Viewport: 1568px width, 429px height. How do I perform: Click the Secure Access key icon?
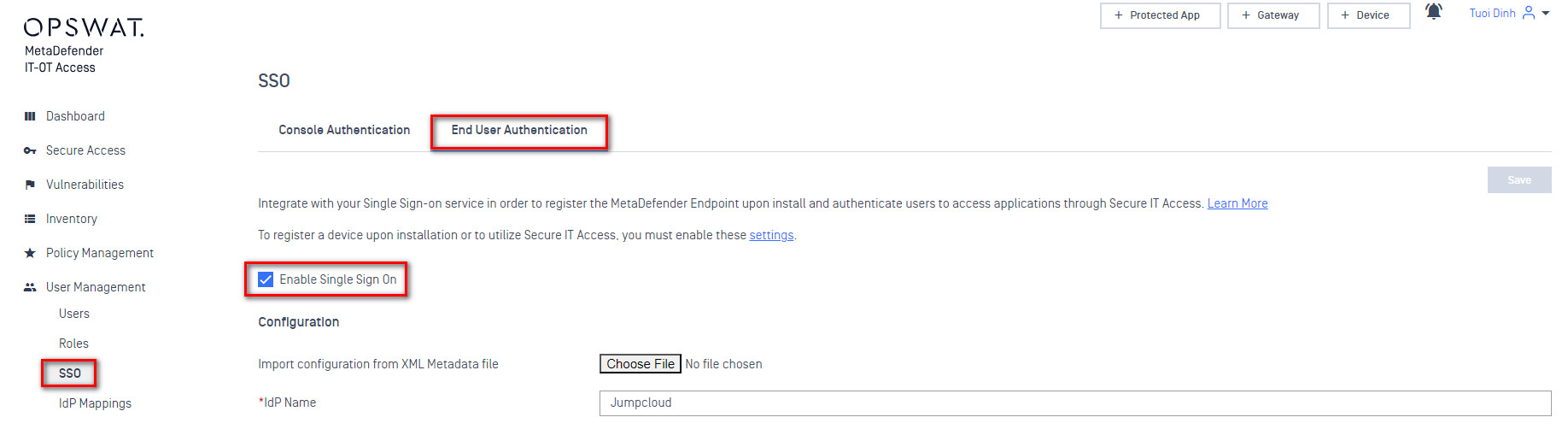pyautogui.click(x=30, y=150)
